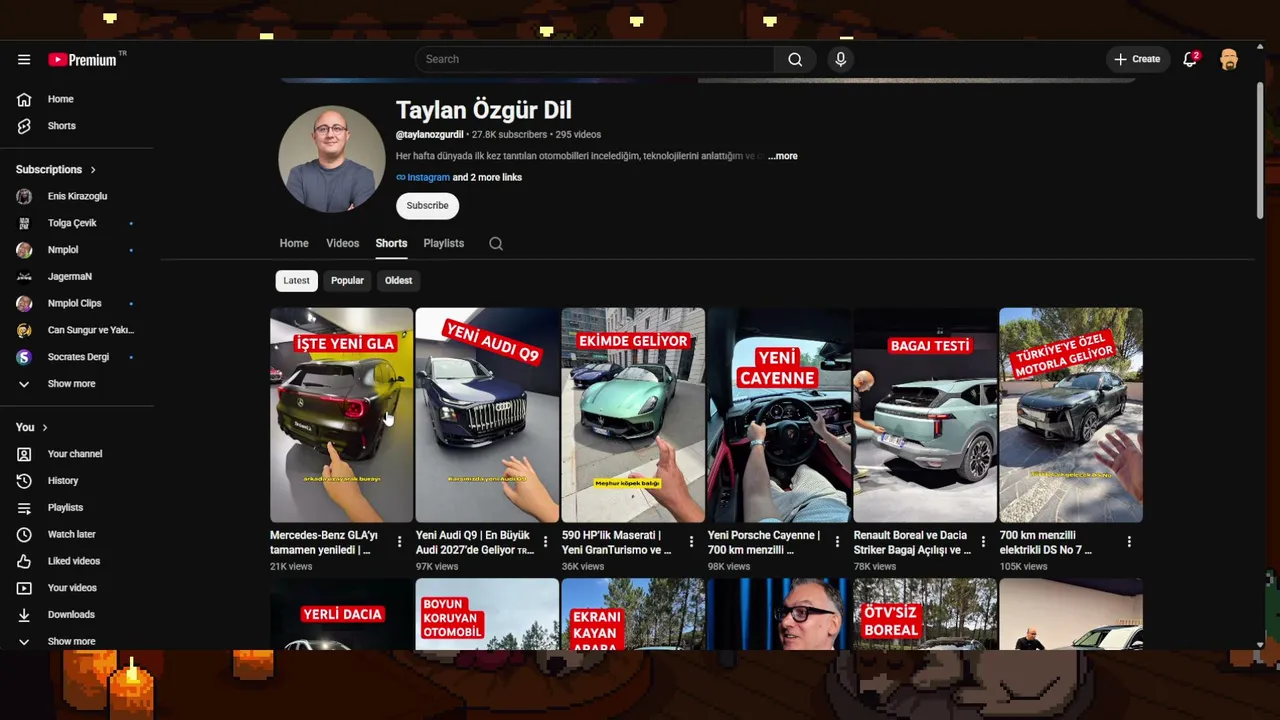
Task: Open options for Maserati GranTurismo short
Action: [691, 542]
